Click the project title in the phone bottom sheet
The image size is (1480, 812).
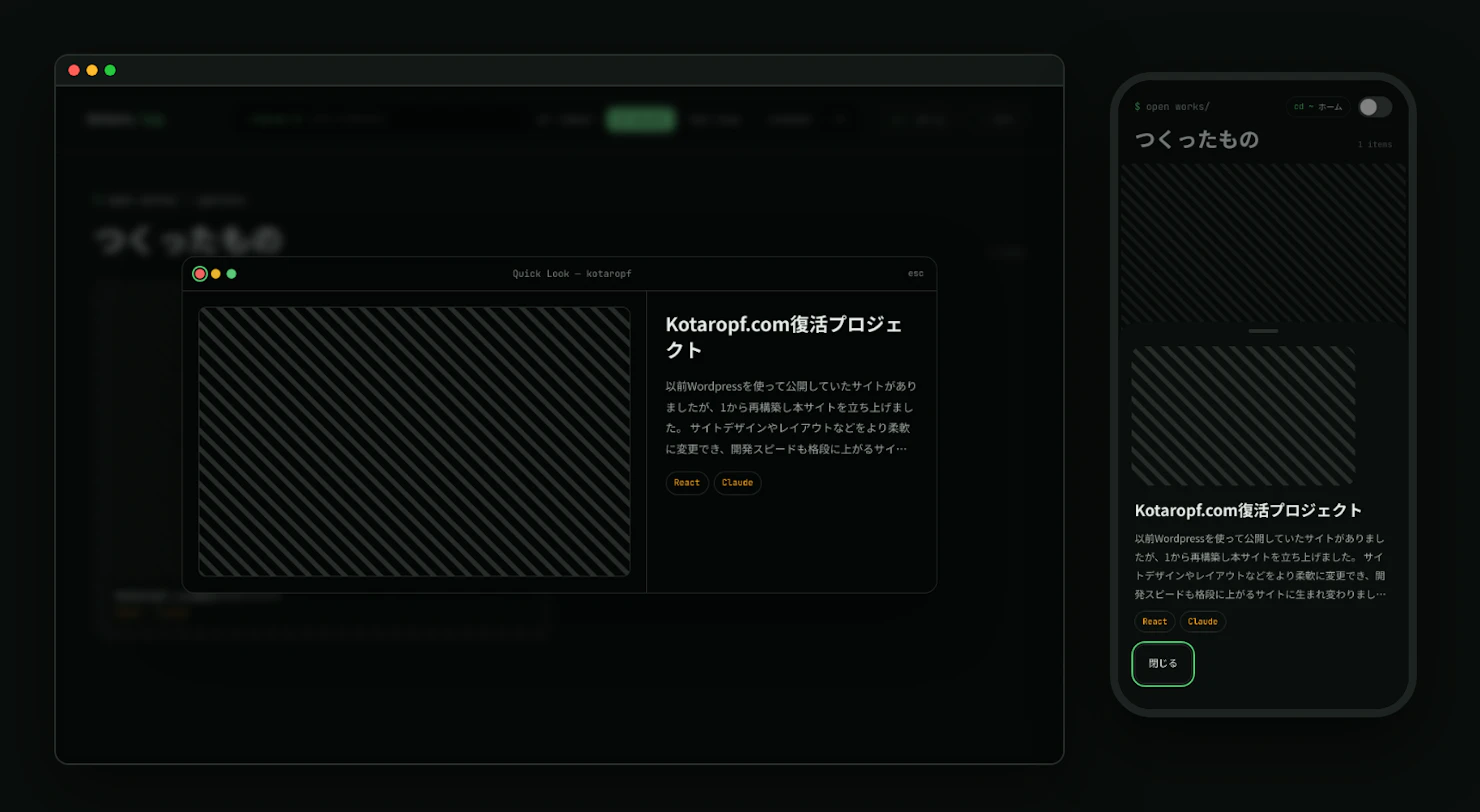point(1248,510)
